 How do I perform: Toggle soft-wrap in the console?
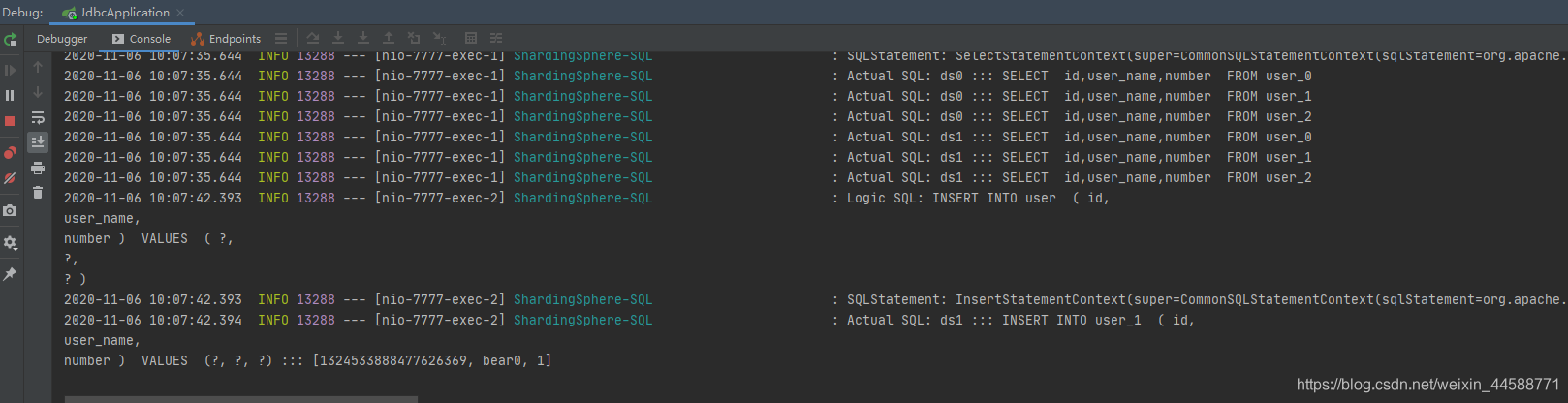point(38,117)
